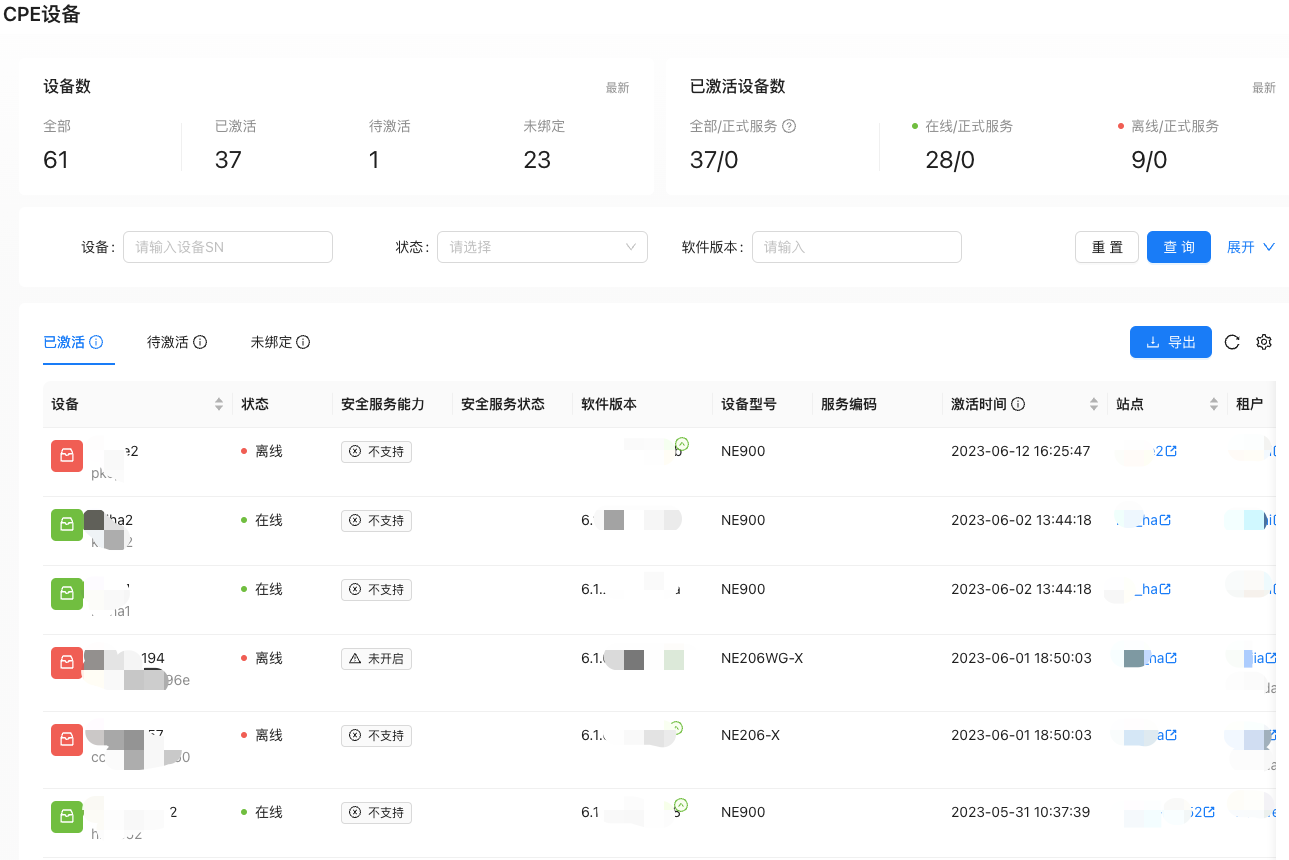Click the 已激活 count 37

[228, 160]
